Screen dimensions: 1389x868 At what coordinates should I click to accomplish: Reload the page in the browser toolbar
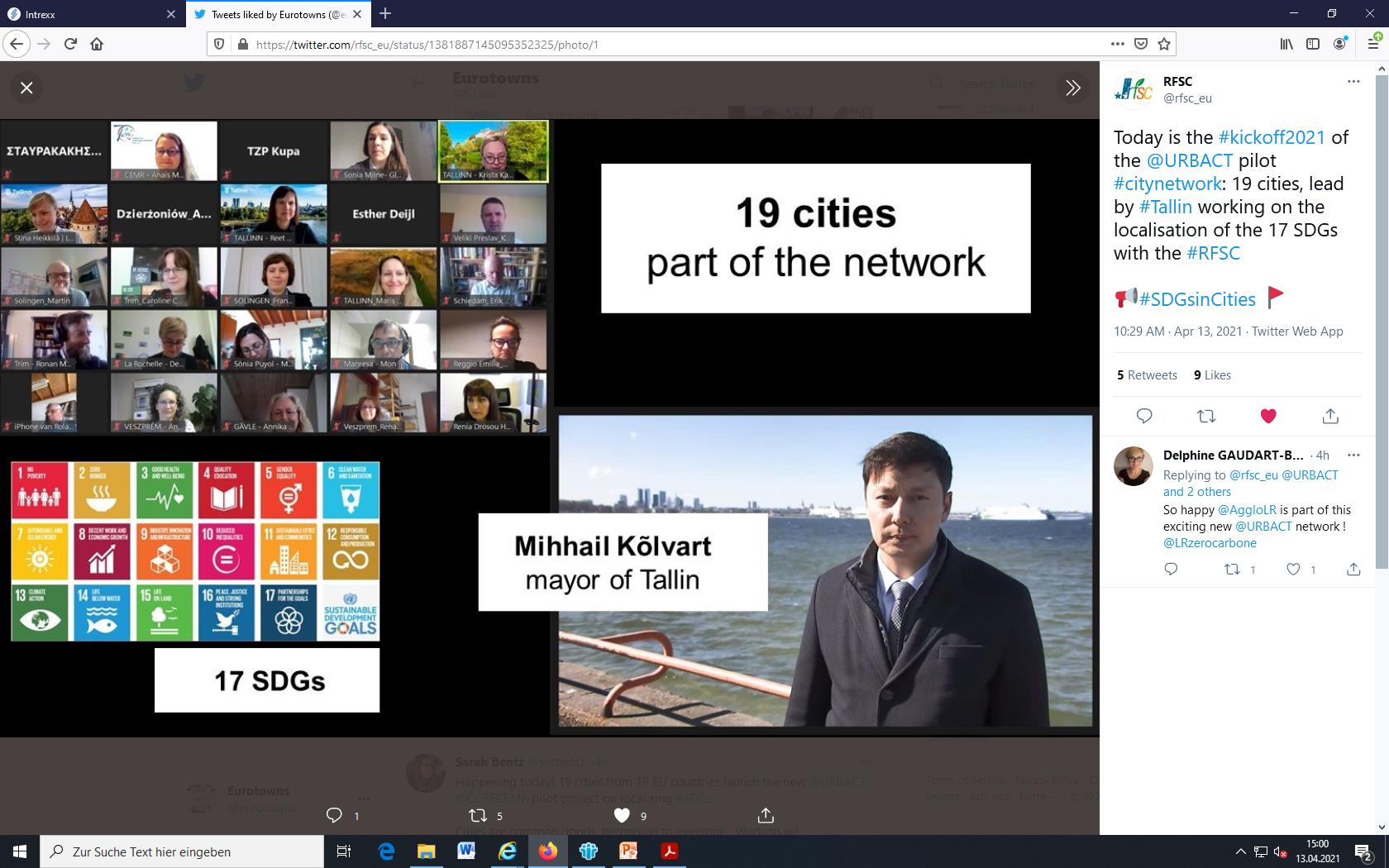click(70, 44)
